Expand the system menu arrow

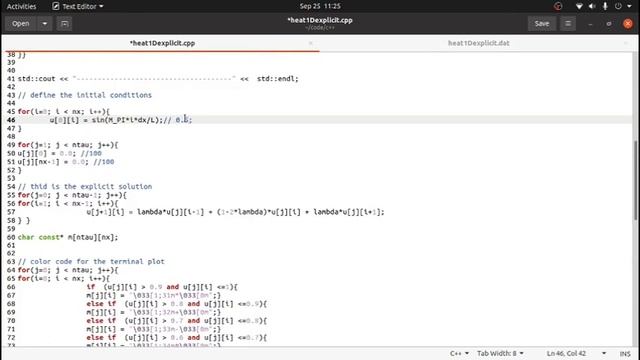coord(629,6)
